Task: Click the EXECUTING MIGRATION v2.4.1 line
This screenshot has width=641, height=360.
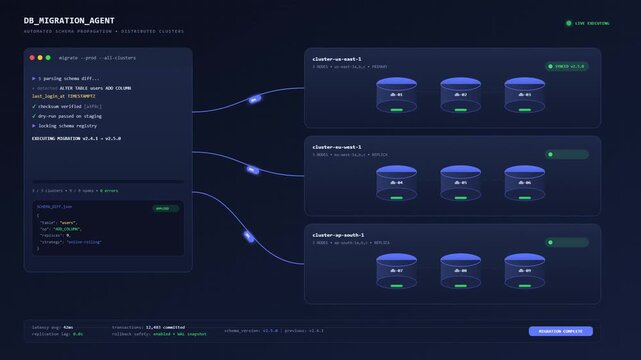Action: click(76, 139)
